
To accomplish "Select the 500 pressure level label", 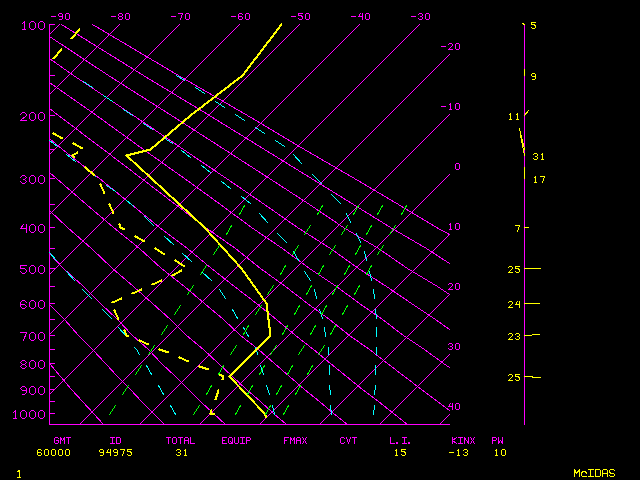I will coord(33,269).
